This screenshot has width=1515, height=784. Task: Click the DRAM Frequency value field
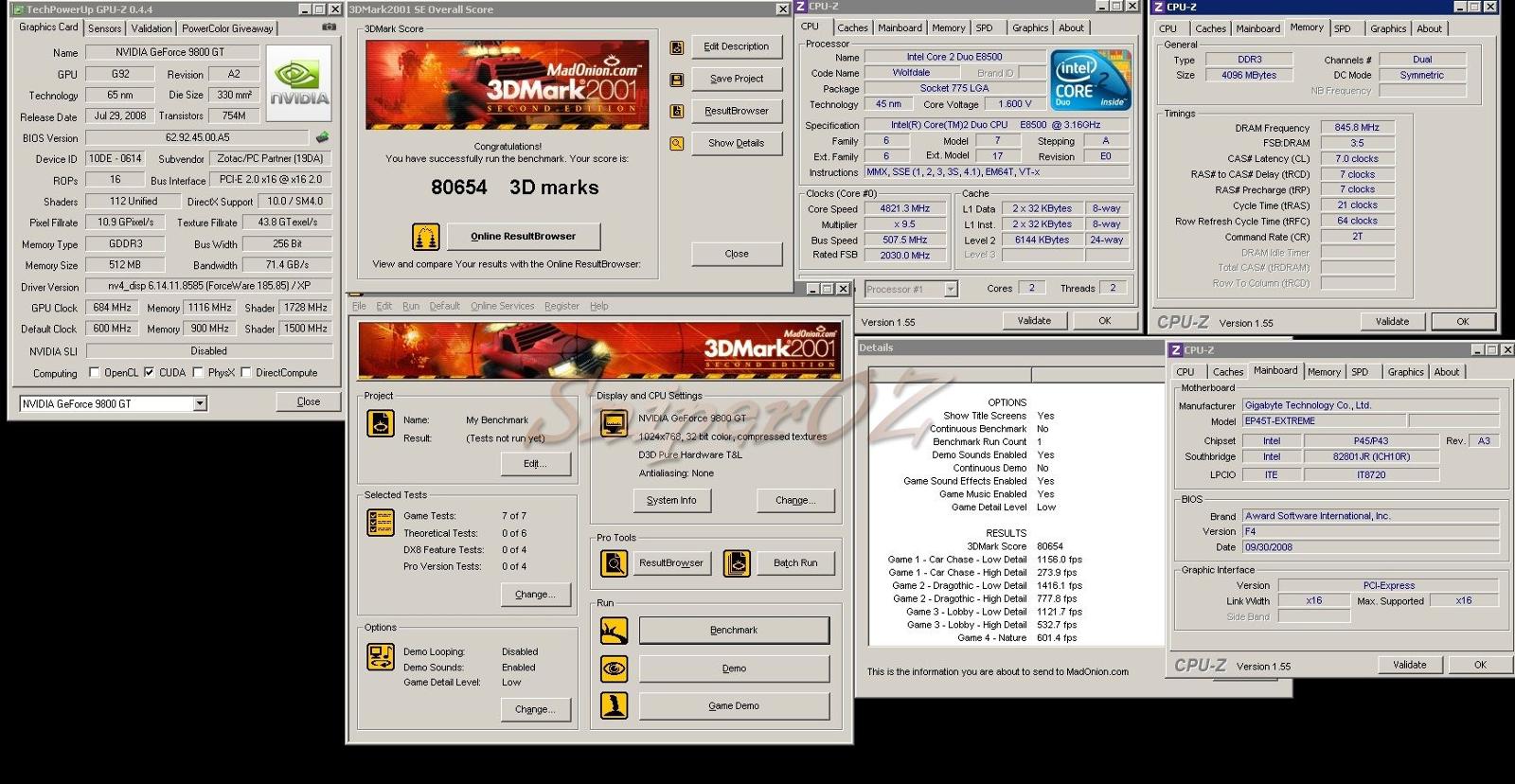point(1357,127)
